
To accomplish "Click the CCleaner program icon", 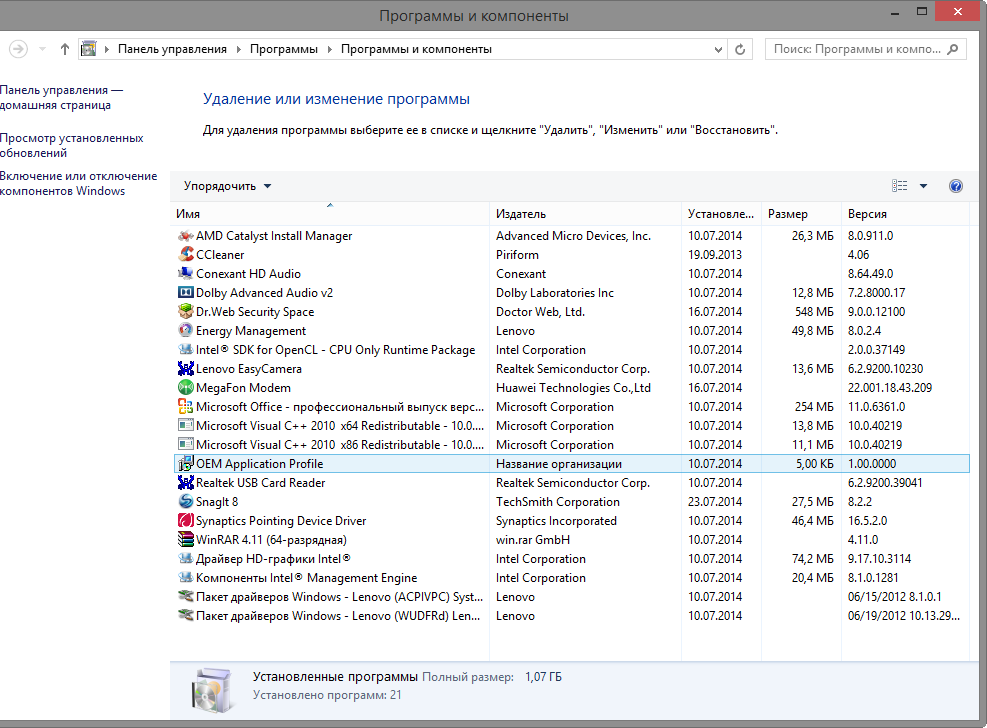I will click(x=186, y=255).
